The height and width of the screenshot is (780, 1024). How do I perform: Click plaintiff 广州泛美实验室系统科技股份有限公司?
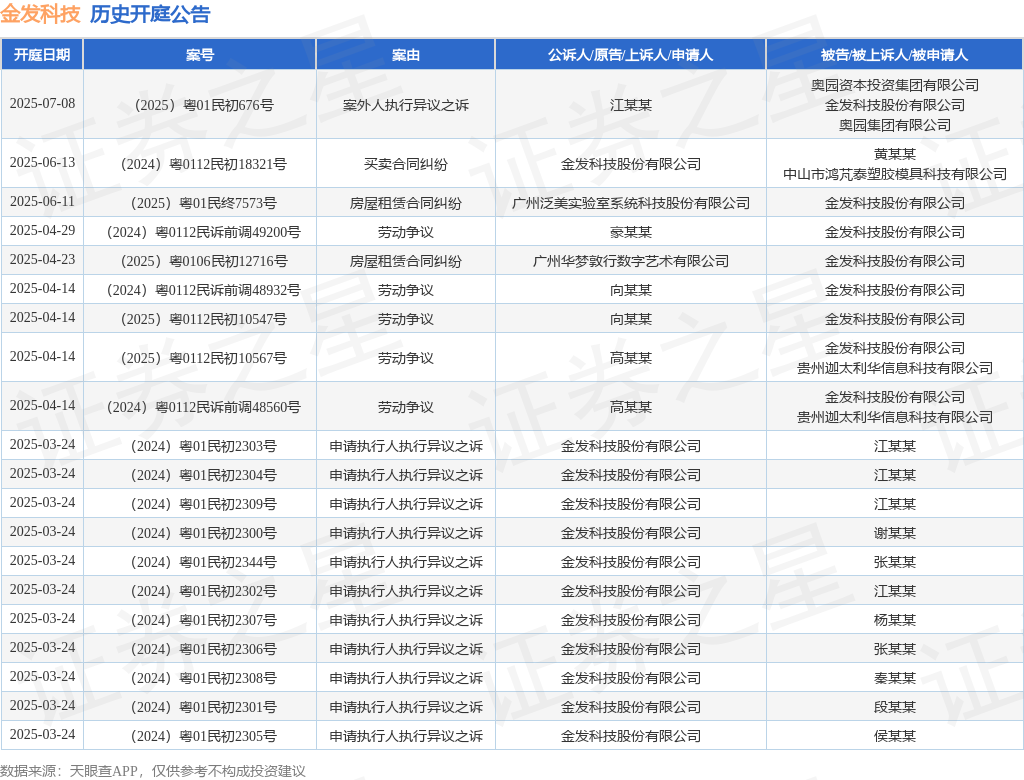(630, 203)
